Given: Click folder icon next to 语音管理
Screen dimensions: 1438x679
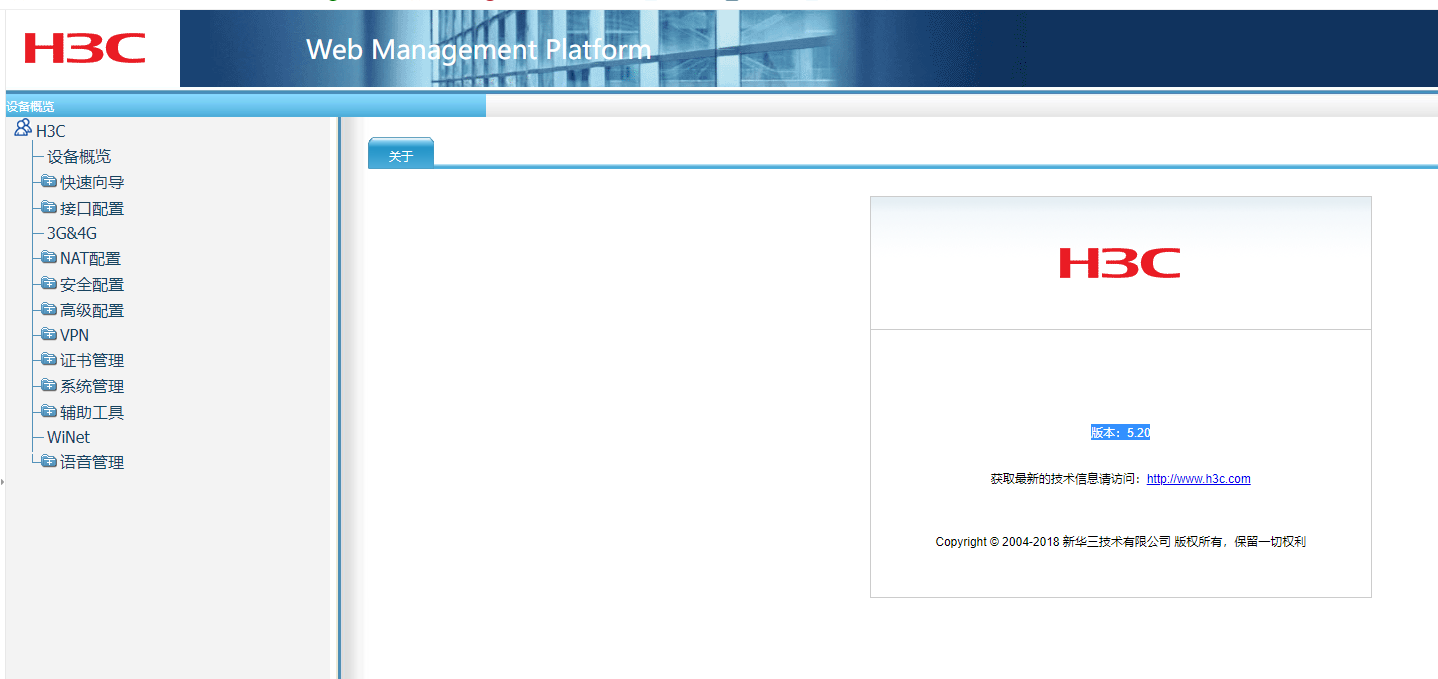Looking at the screenshot, I should [x=49, y=461].
